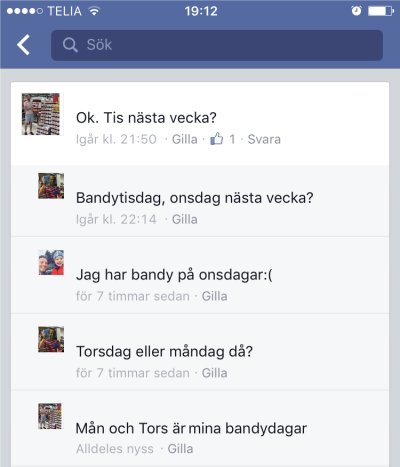Tap the 19:12 clock in status bar
The height and width of the screenshot is (467, 400).
tap(201, 11)
